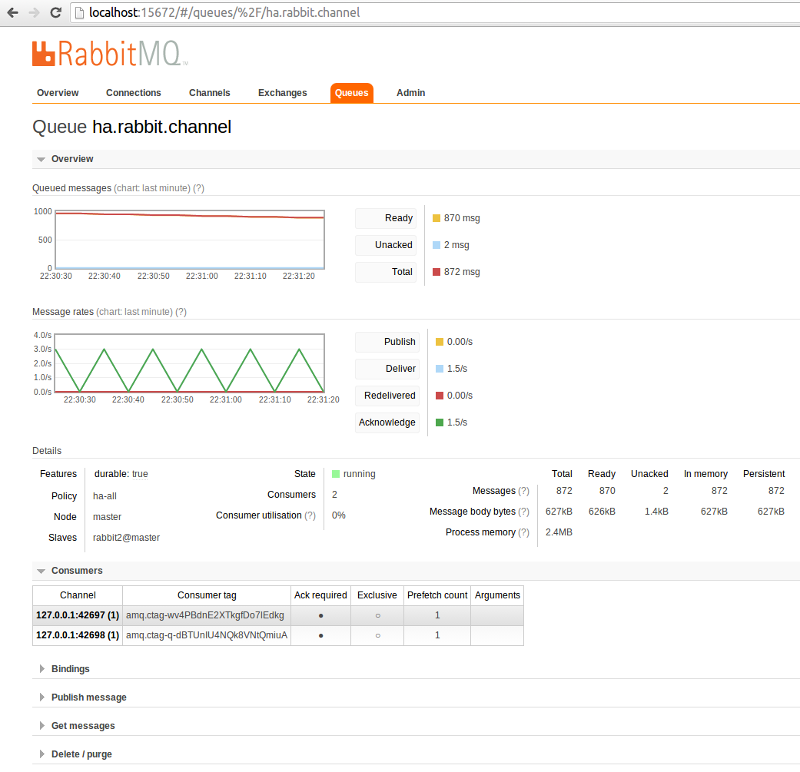Image resolution: width=800 pixels, height=772 pixels.
Task: Click the 'durable: true' feature text
Action: 121,474
